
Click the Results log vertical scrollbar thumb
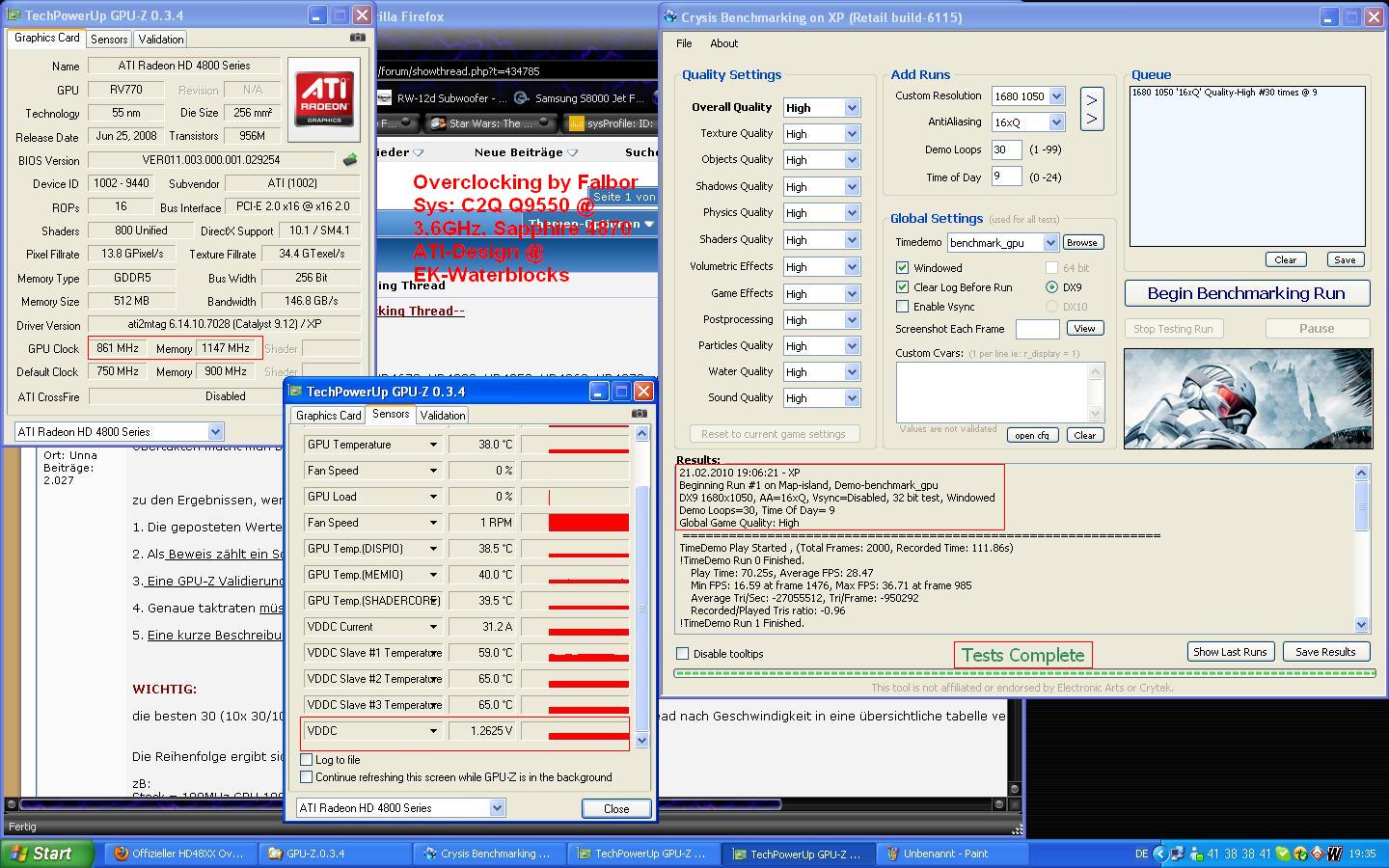click(1362, 508)
